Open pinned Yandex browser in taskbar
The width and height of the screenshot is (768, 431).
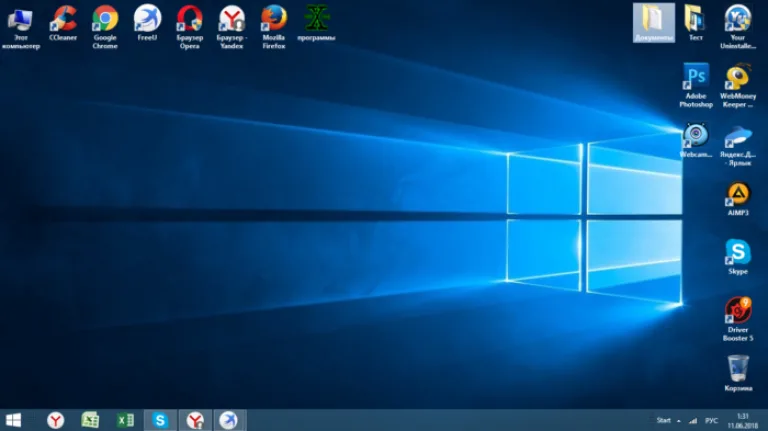(x=55, y=420)
